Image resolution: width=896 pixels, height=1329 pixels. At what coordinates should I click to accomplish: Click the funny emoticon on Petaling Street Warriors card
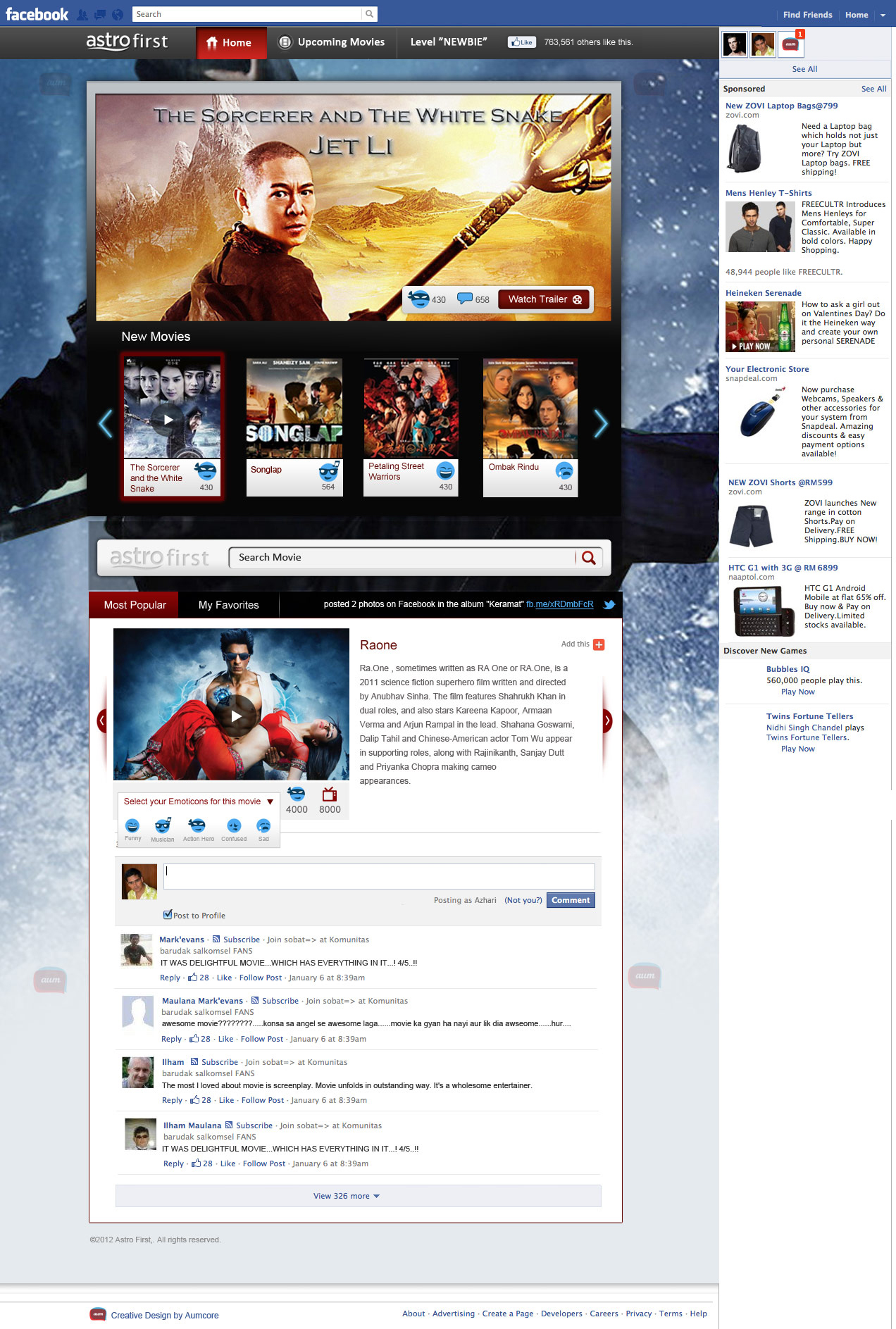coord(445,470)
